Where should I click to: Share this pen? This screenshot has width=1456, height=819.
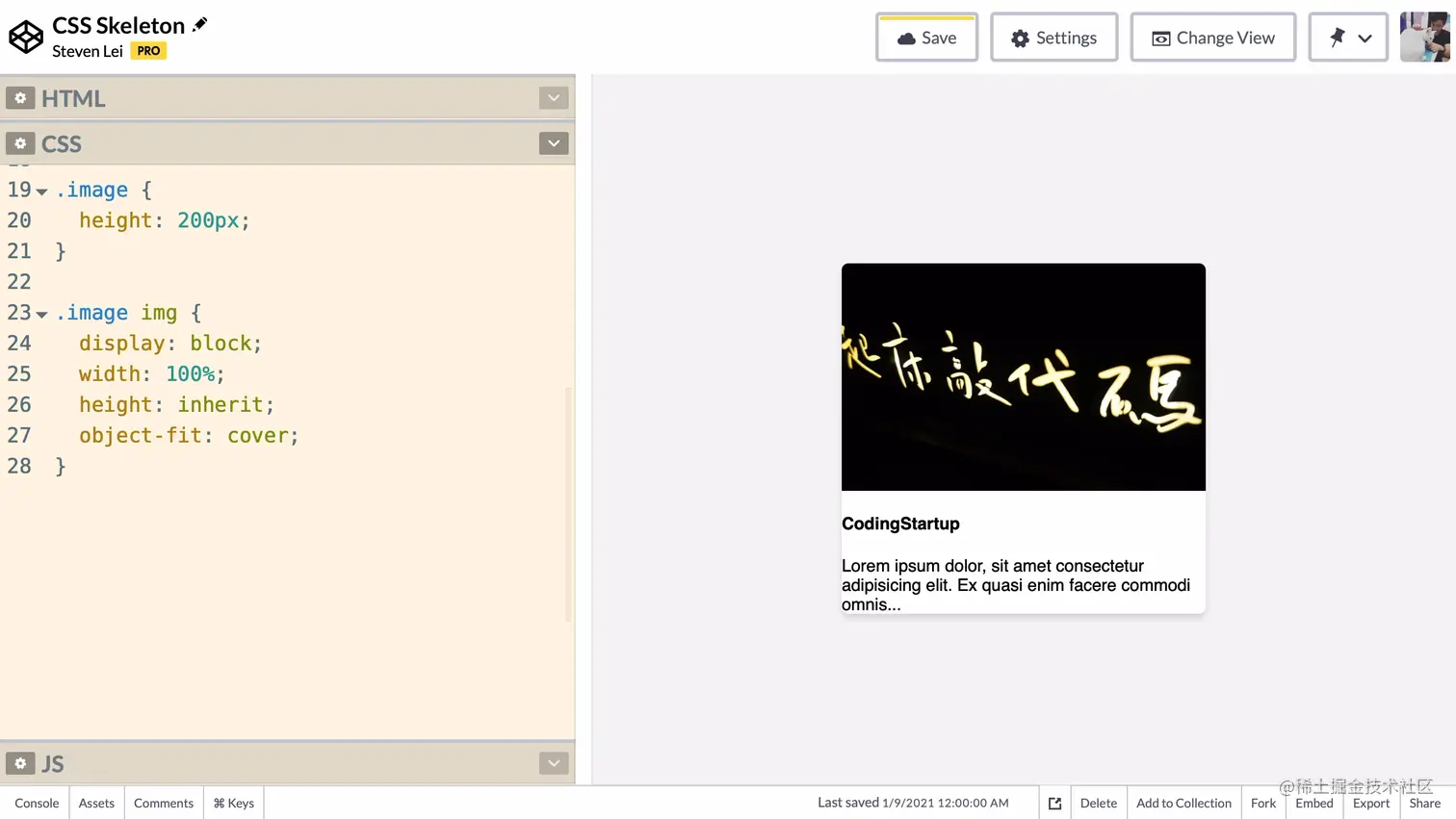coord(1424,802)
